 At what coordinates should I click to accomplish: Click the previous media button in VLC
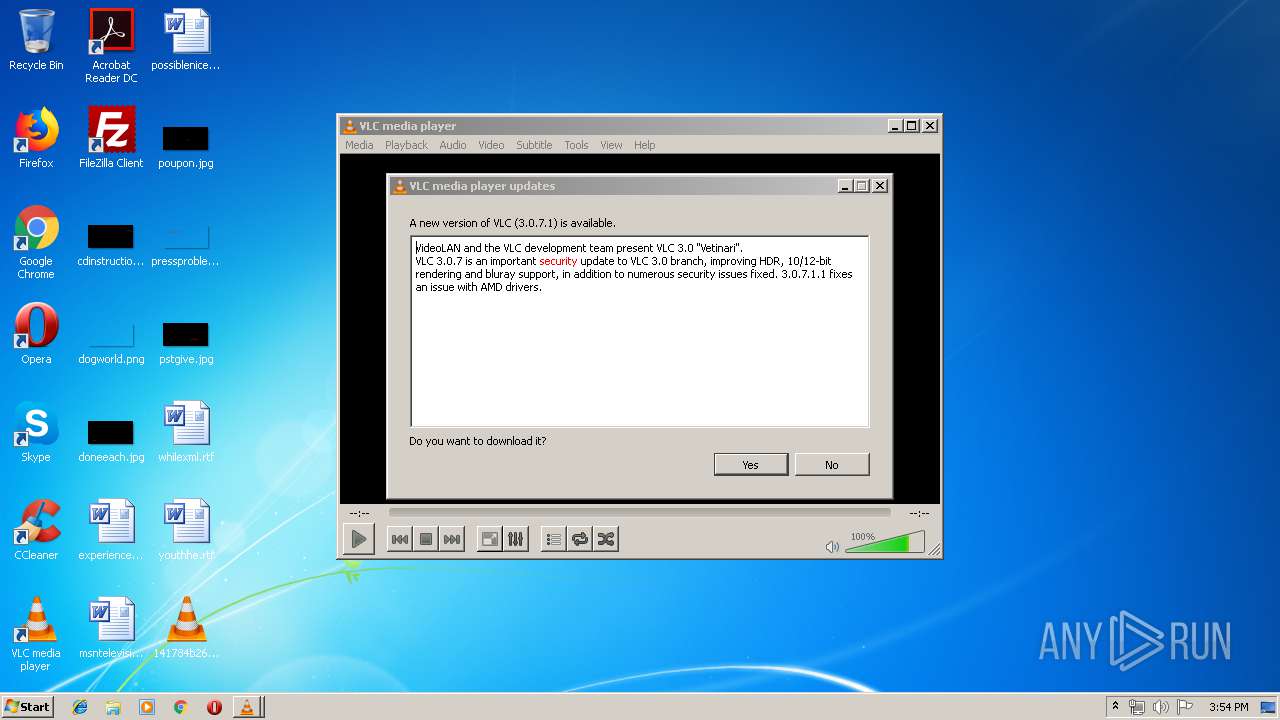tap(399, 539)
